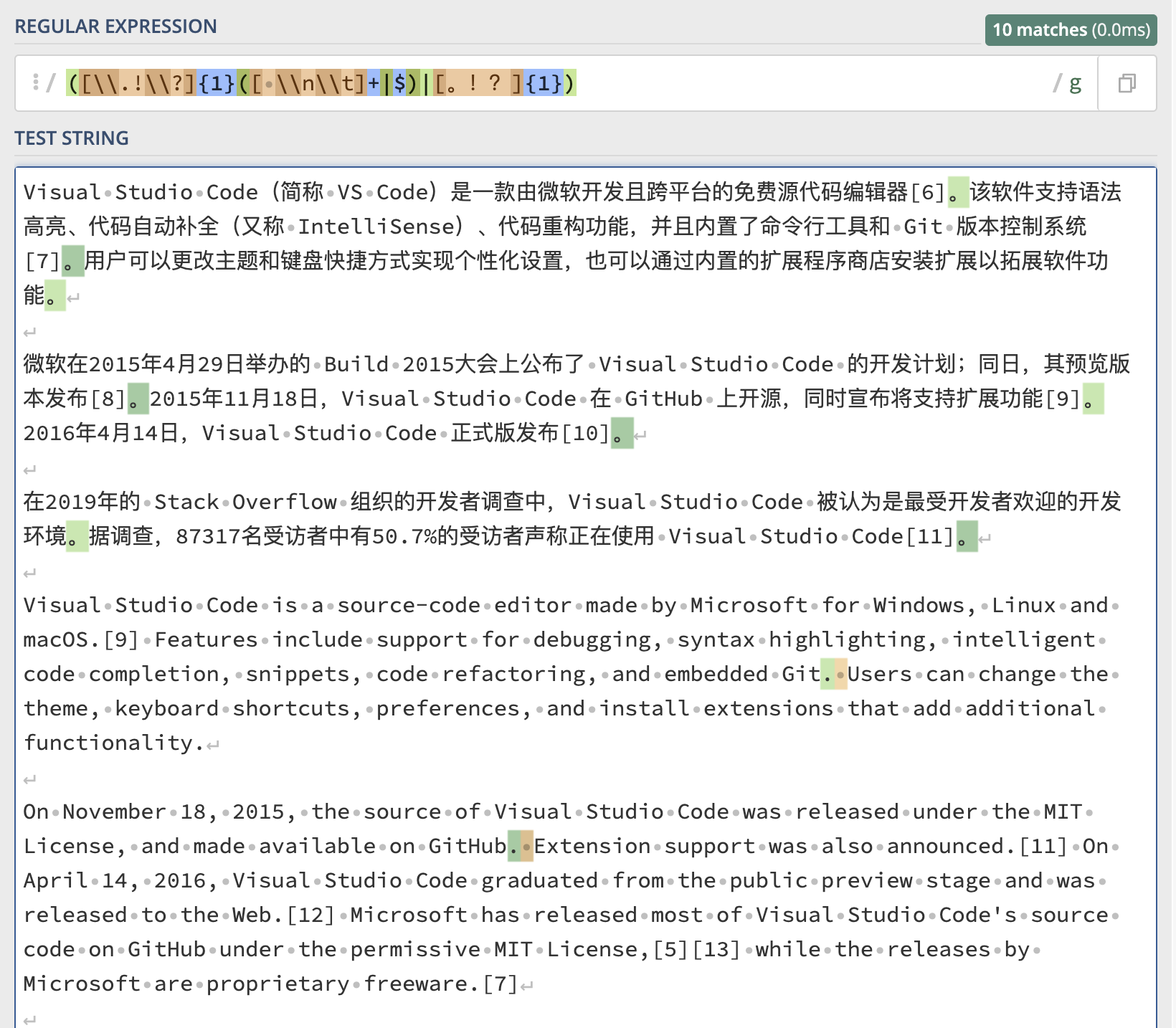This screenshot has height=1028, width=1176.
Task: Click the '10 matches' result badge
Action: (1071, 30)
